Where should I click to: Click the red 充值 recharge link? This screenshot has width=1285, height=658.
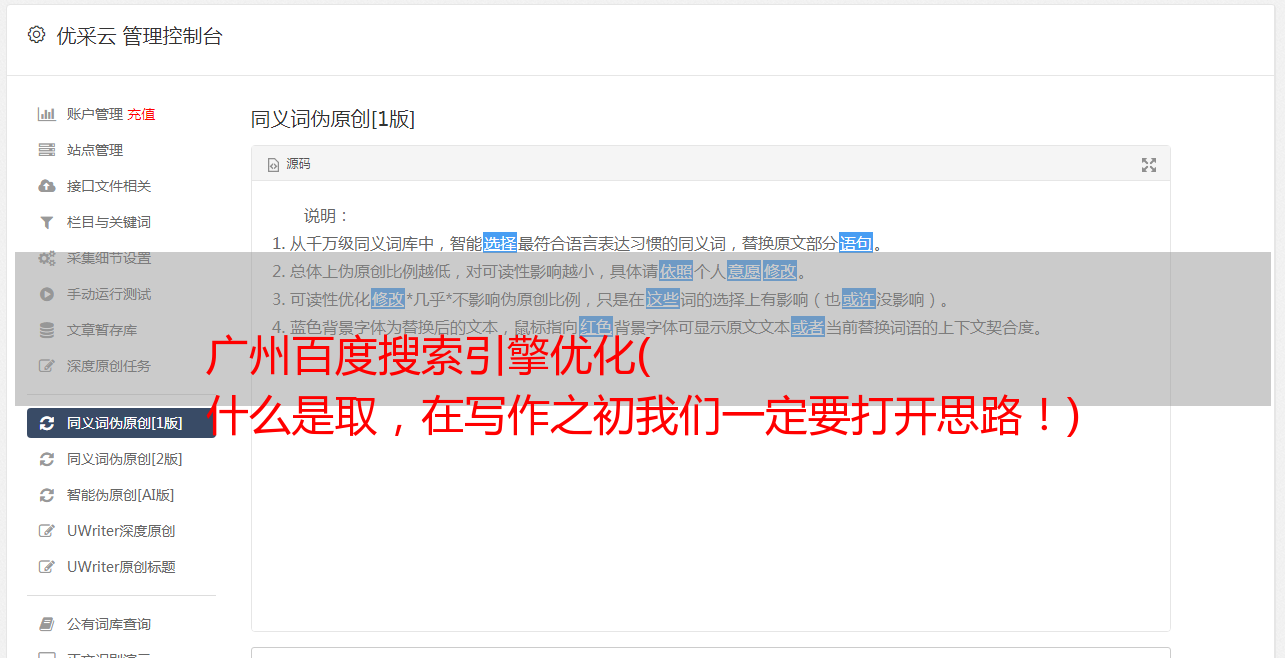click(x=141, y=114)
